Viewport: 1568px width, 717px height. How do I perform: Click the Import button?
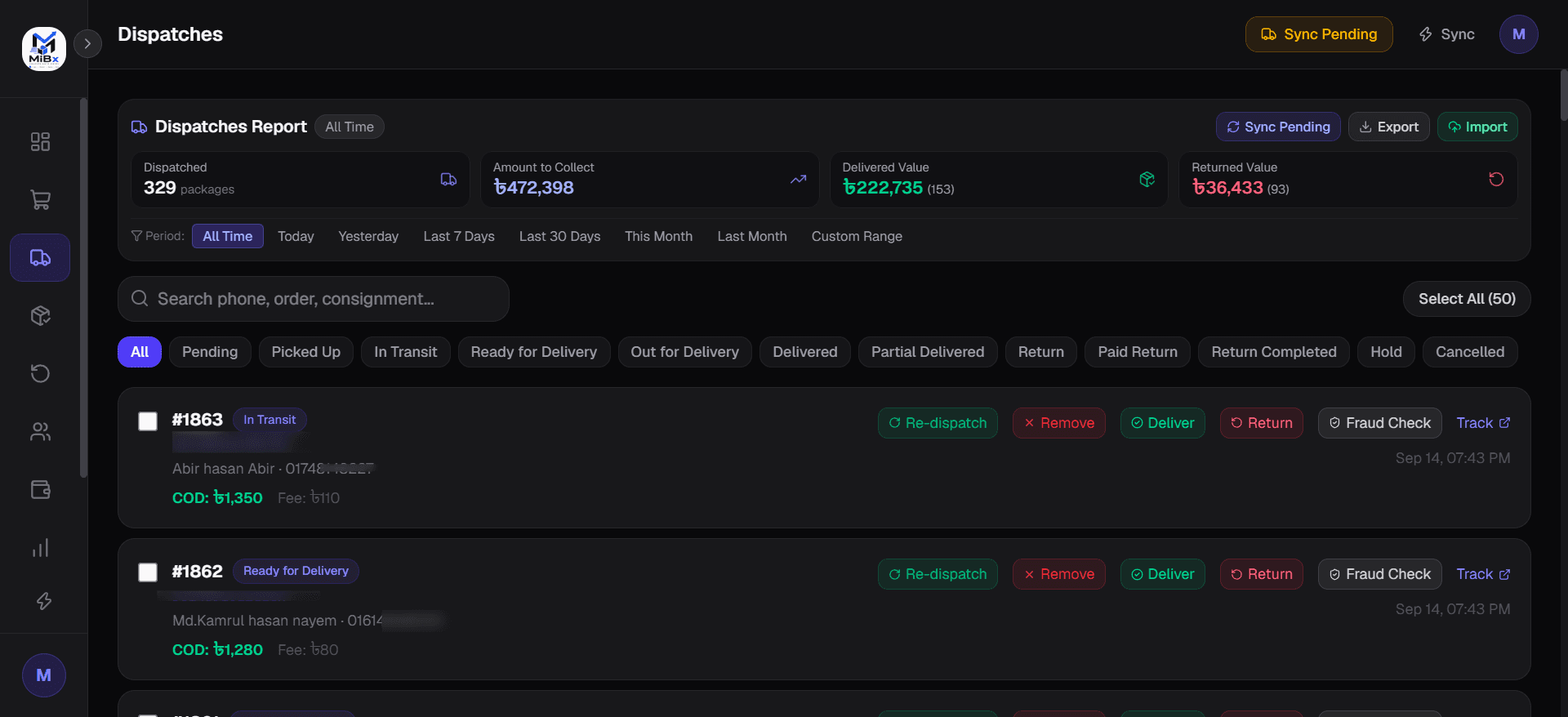pos(1477,127)
